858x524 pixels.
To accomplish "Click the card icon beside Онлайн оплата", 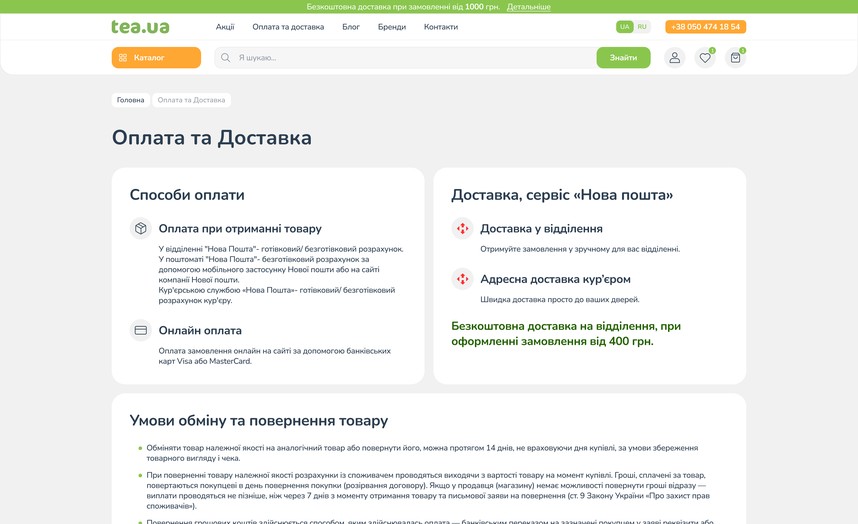I will 141,330.
